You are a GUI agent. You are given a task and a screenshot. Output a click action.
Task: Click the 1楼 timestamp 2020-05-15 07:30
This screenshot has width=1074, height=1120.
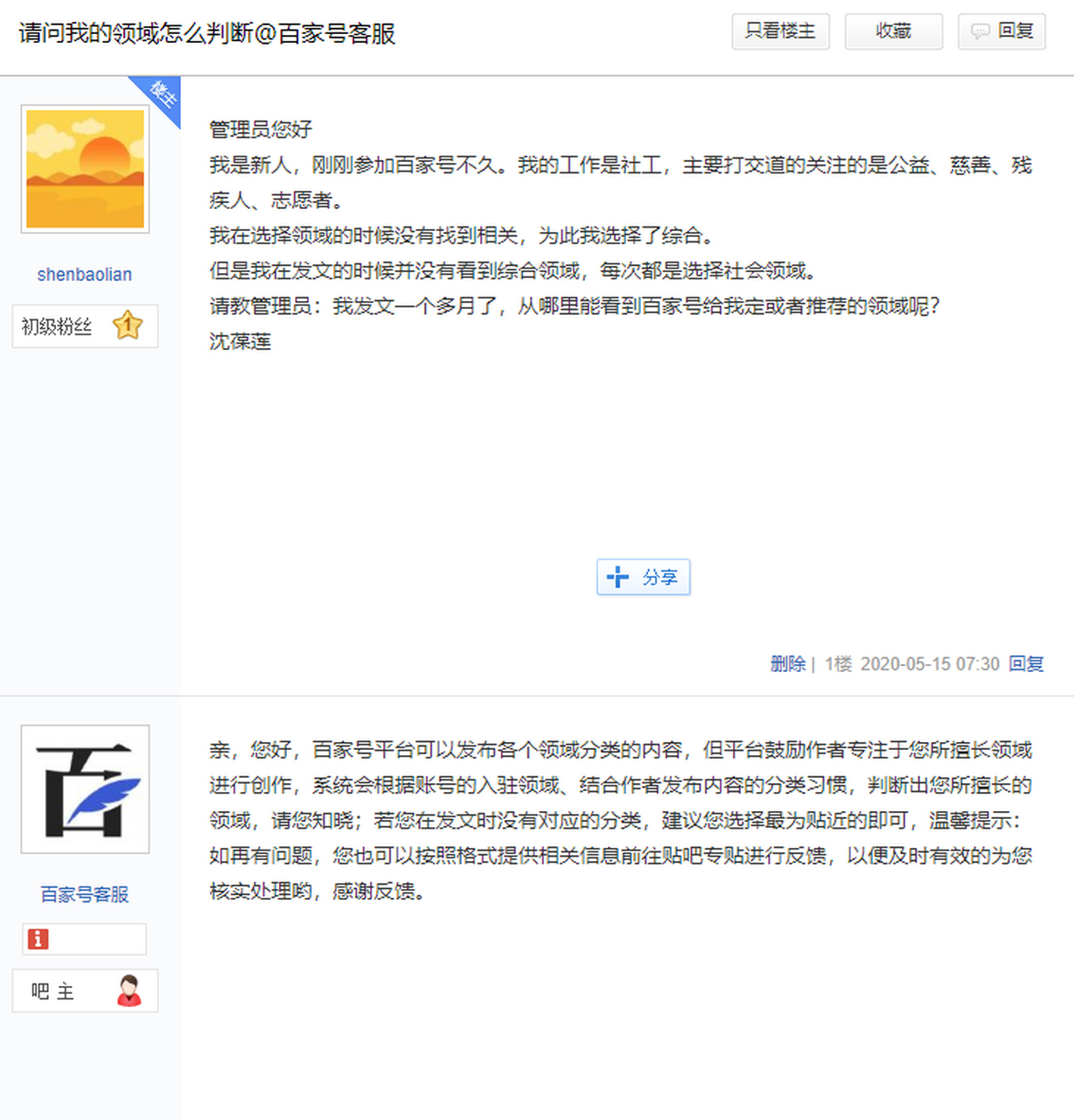tap(930, 664)
